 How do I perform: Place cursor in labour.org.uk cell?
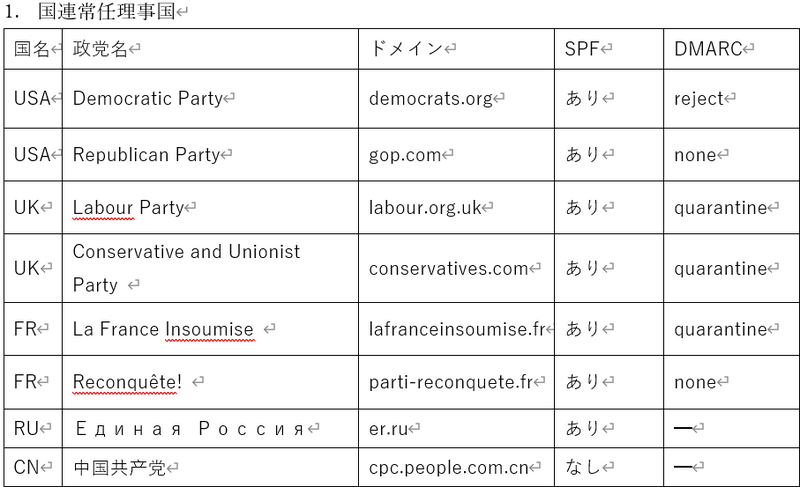pos(425,208)
